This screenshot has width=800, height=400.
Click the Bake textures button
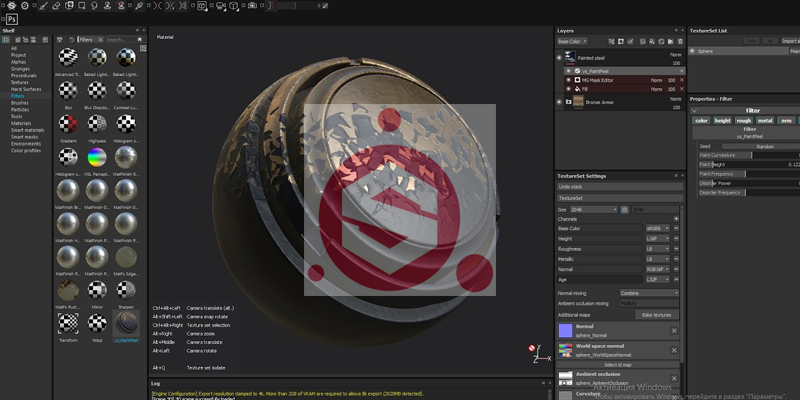657,315
